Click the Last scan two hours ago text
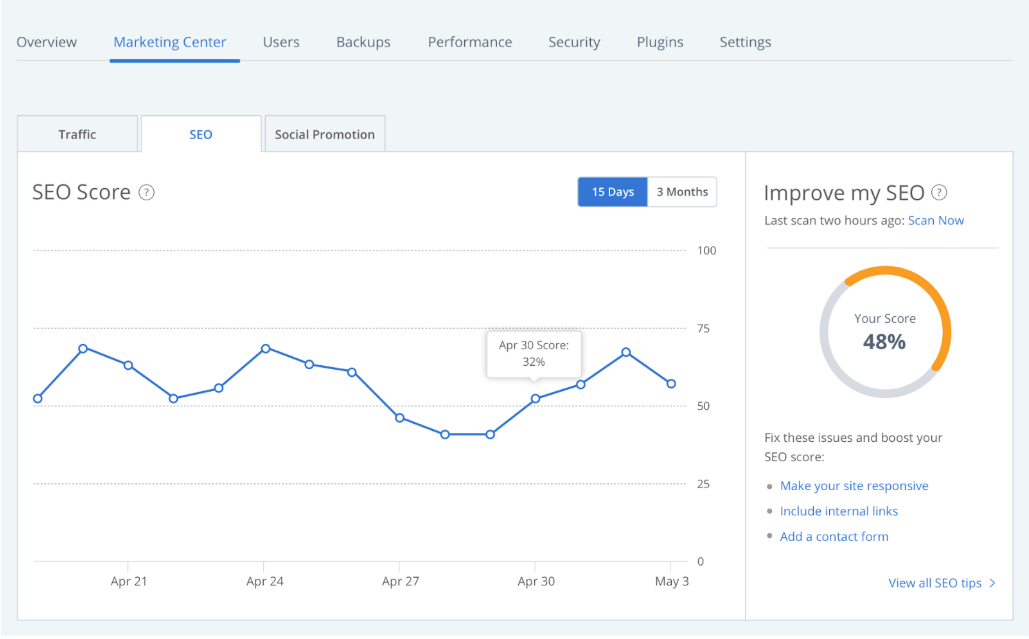This screenshot has height=639, width=1029. coord(834,220)
